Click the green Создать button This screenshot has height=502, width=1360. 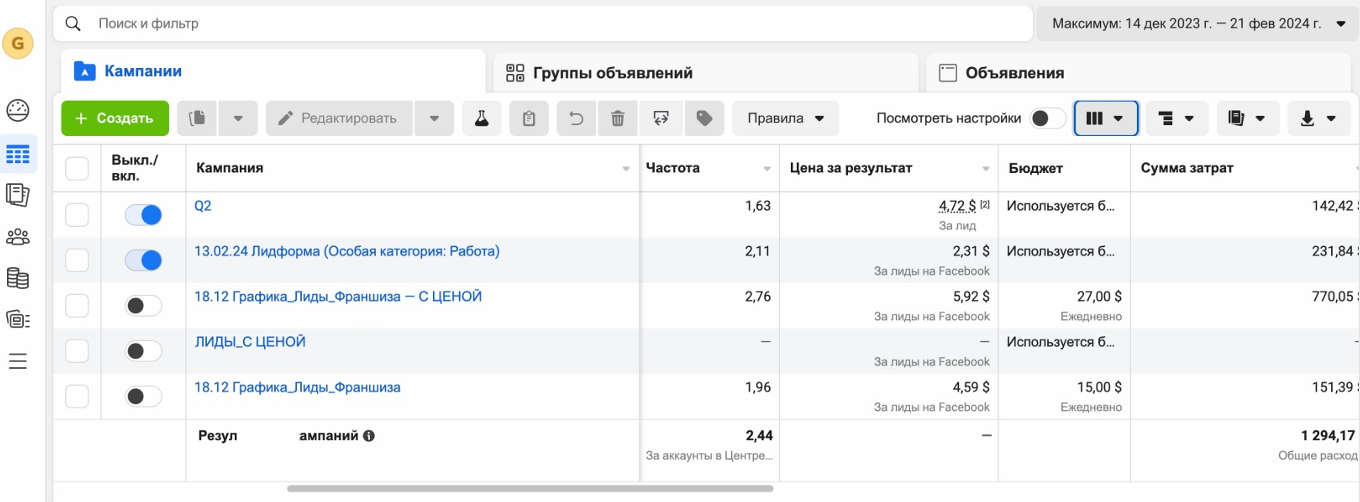pos(115,118)
